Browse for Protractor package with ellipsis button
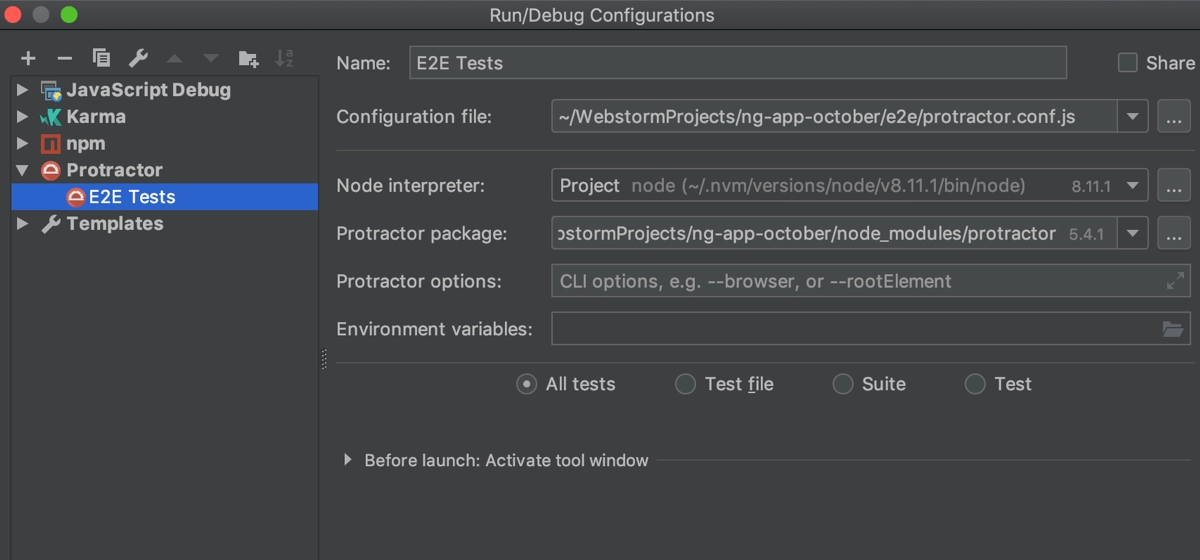This screenshot has width=1200, height=560. pos(1174,234)
